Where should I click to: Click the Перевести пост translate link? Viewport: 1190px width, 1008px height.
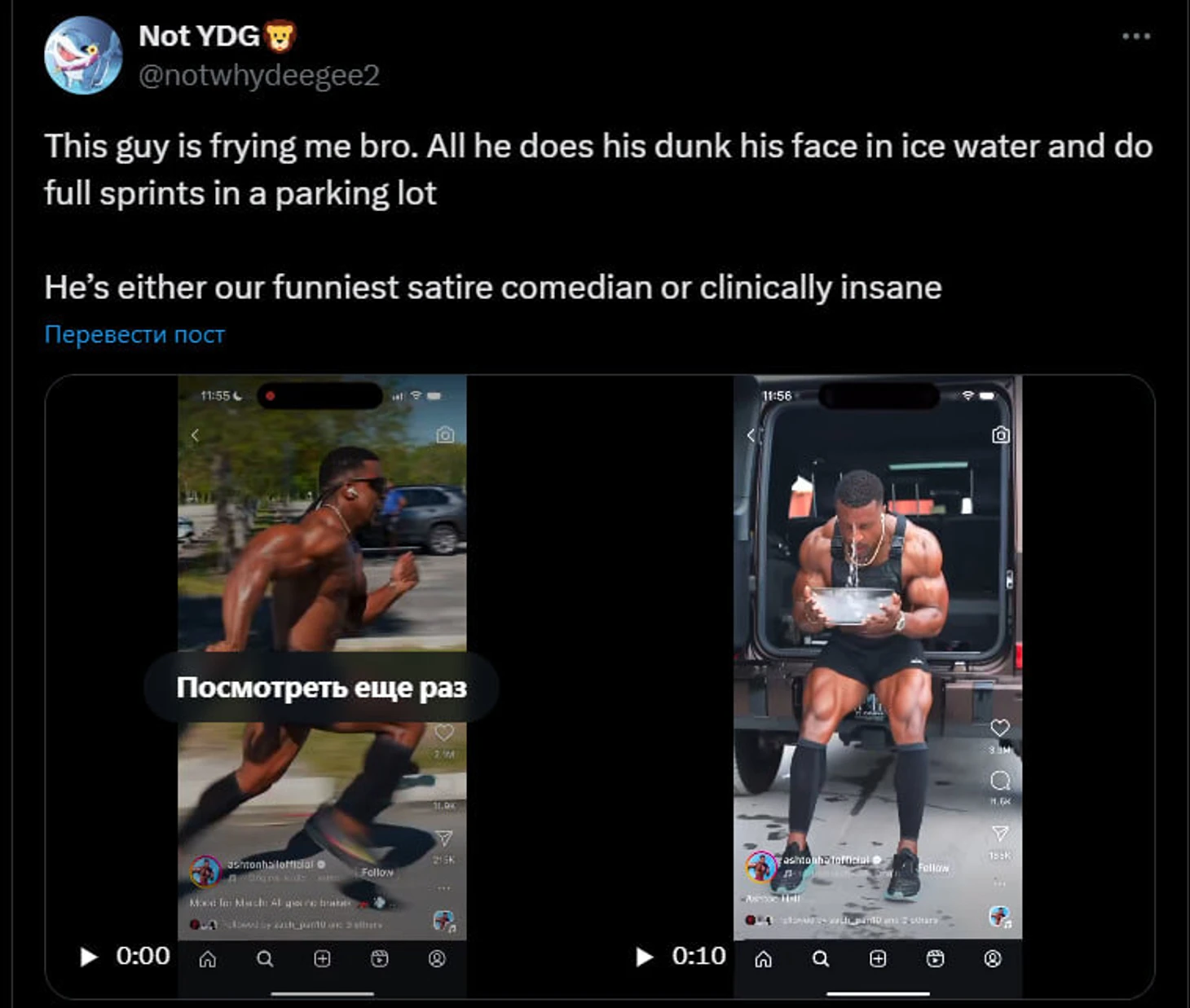click(134, 334)
